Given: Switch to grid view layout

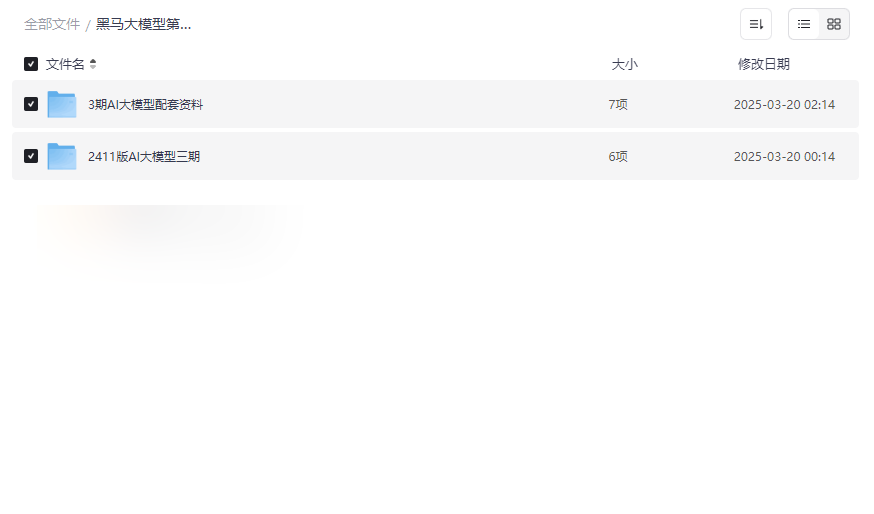Looking at the screenshot, I should click(x=834, y=24).
